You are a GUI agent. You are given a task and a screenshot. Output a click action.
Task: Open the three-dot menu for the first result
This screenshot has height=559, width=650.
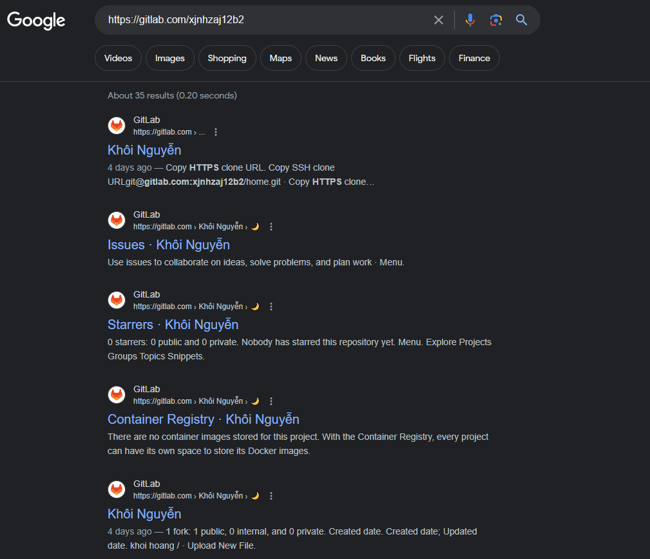[x=216, y=132]
